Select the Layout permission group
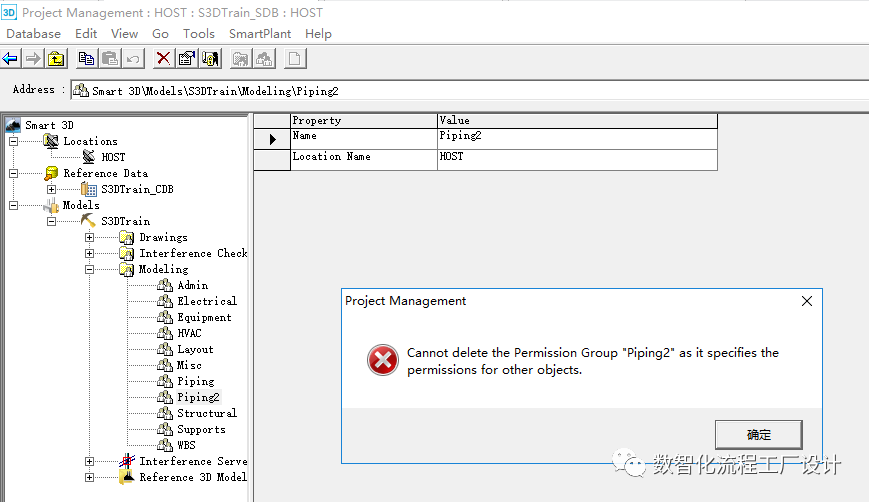The image size is (869, 502). click(x=195, y=350)
